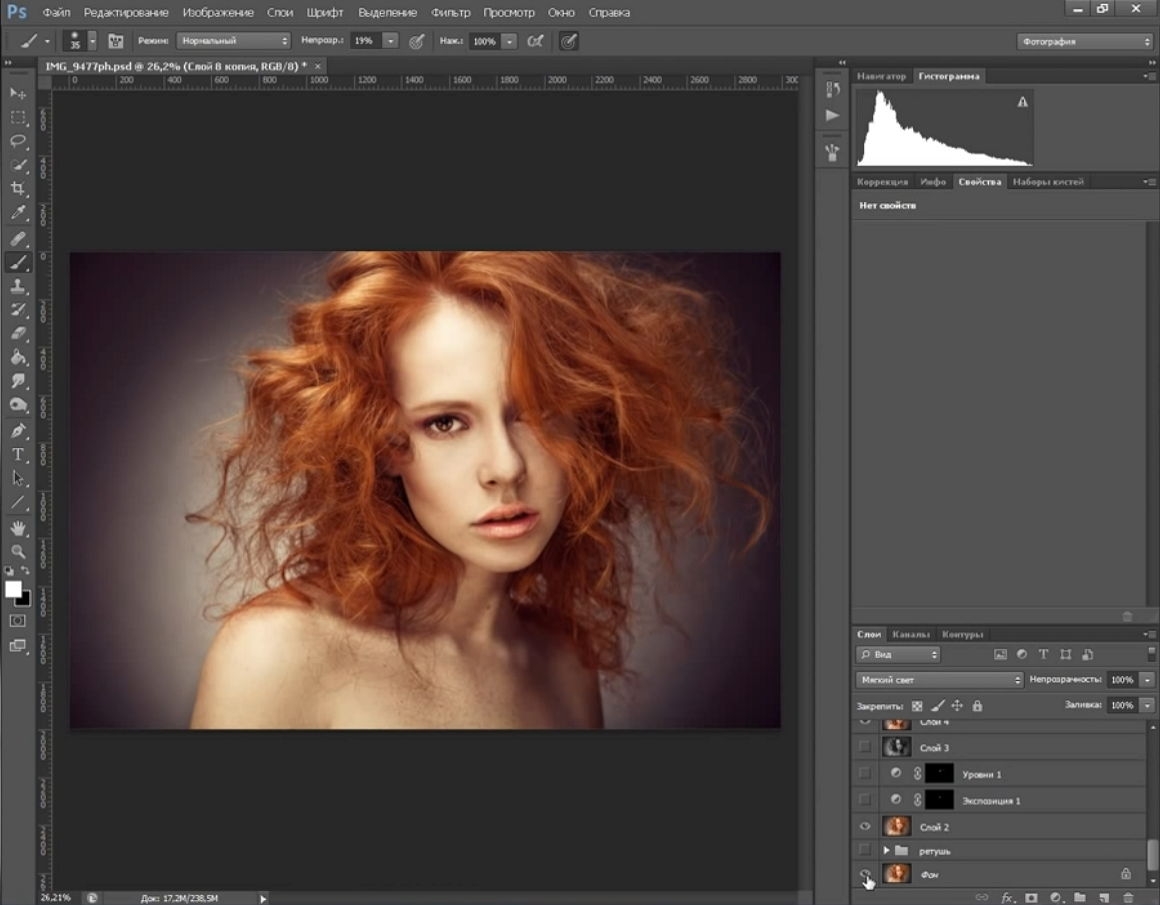Select the History Brush tool
The width and height of the screenshot is (1160, 905).
[18, 309]
